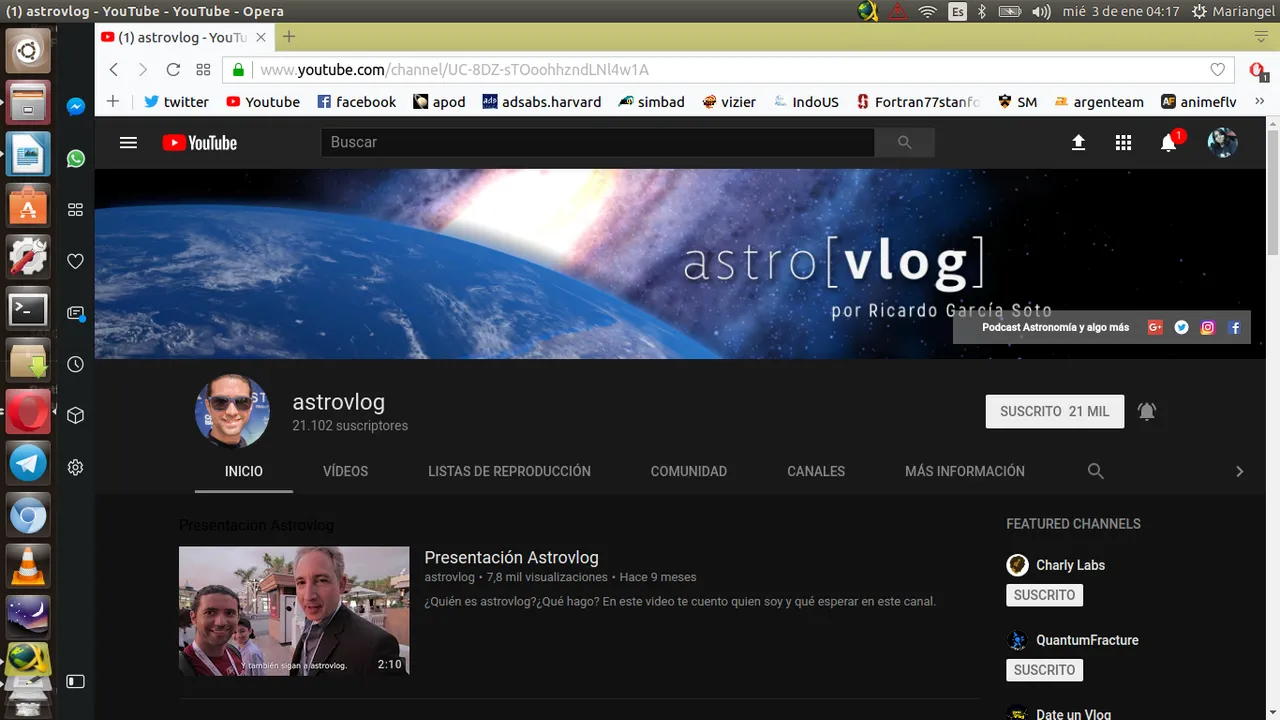Close the astrovlog YouTube tab
Image resolution: width=1280 pixels, height=720 pixels.
point(261,37)
